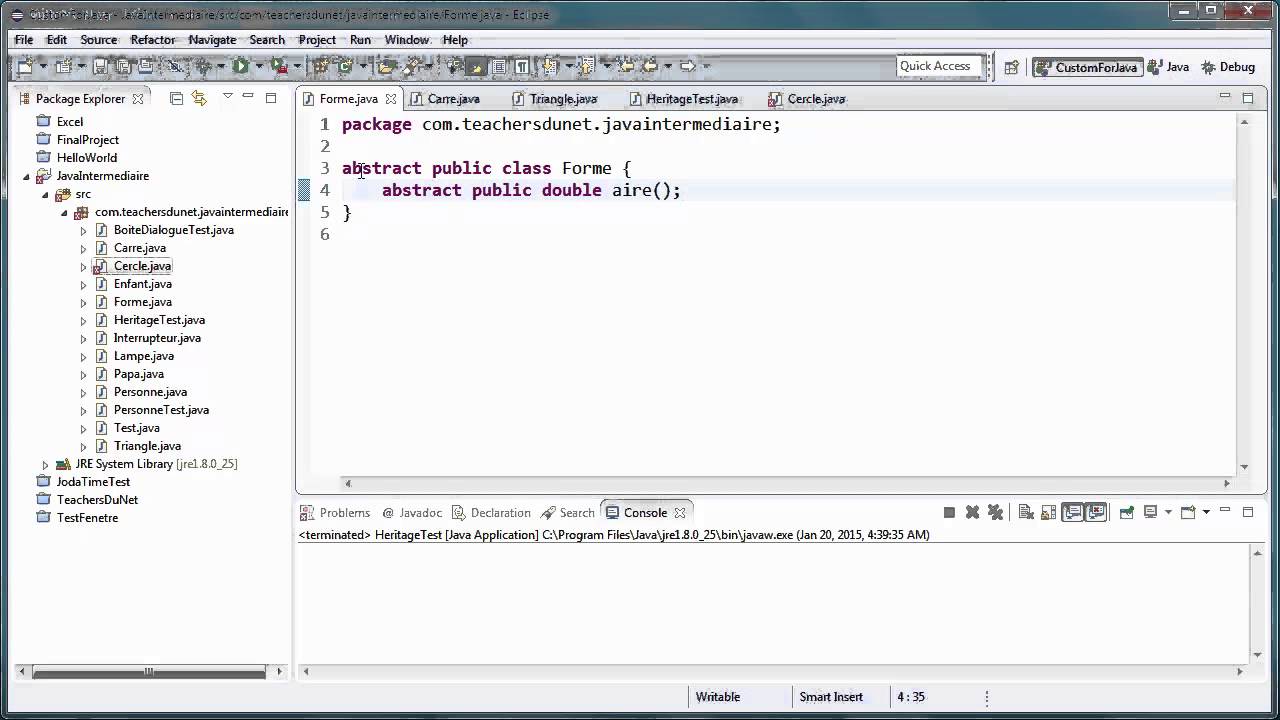Viewport: 1280px width, 720px height.
Task: Select Cercle.java in Package Explorer
Action: [142, 266]
